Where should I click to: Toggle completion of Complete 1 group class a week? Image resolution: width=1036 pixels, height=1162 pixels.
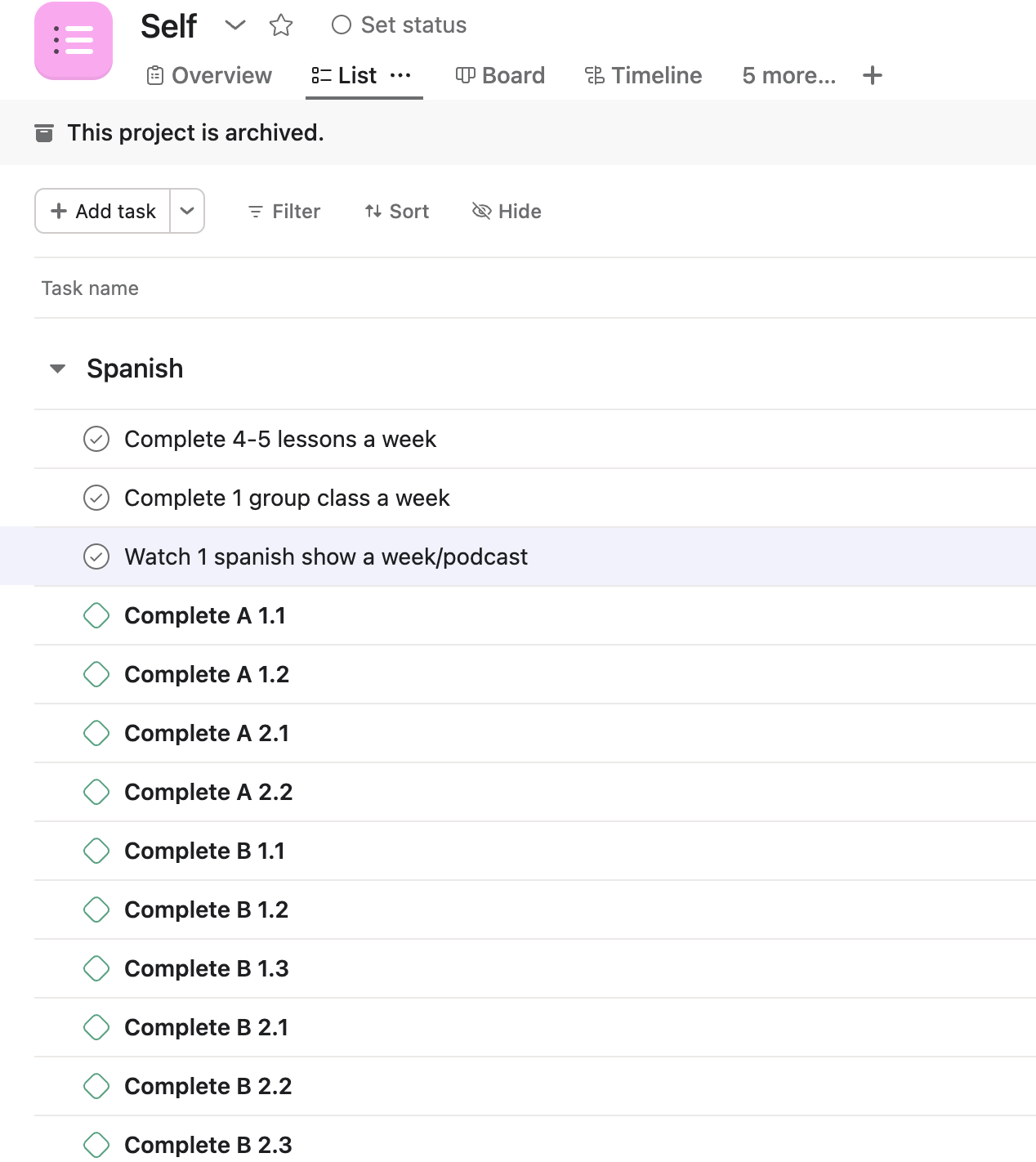click(96, 498)
